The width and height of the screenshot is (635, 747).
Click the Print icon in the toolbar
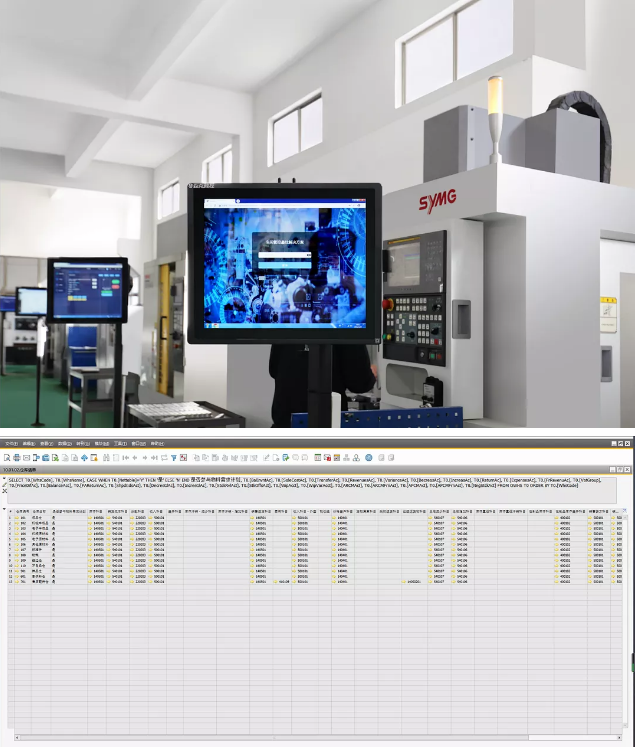coord(17,457)
